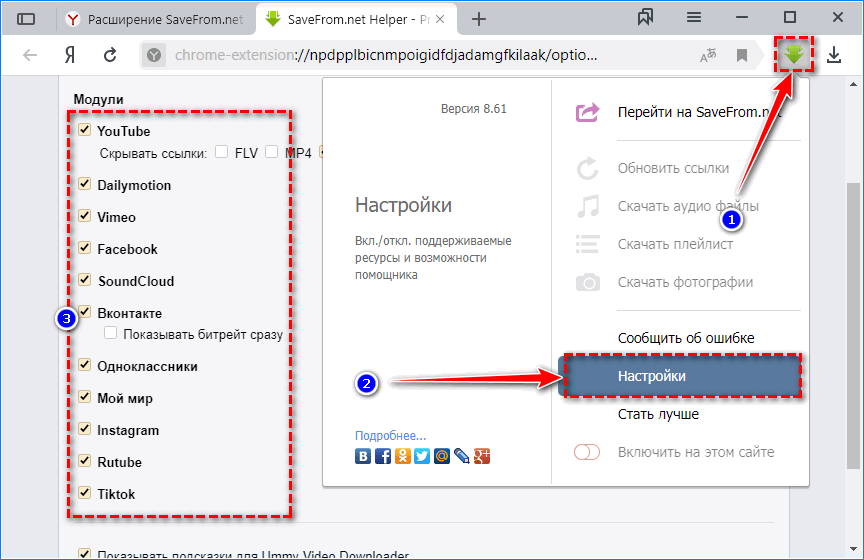Open the browser downloads icon
864x560 pixels.
click(x=834, y=55)
